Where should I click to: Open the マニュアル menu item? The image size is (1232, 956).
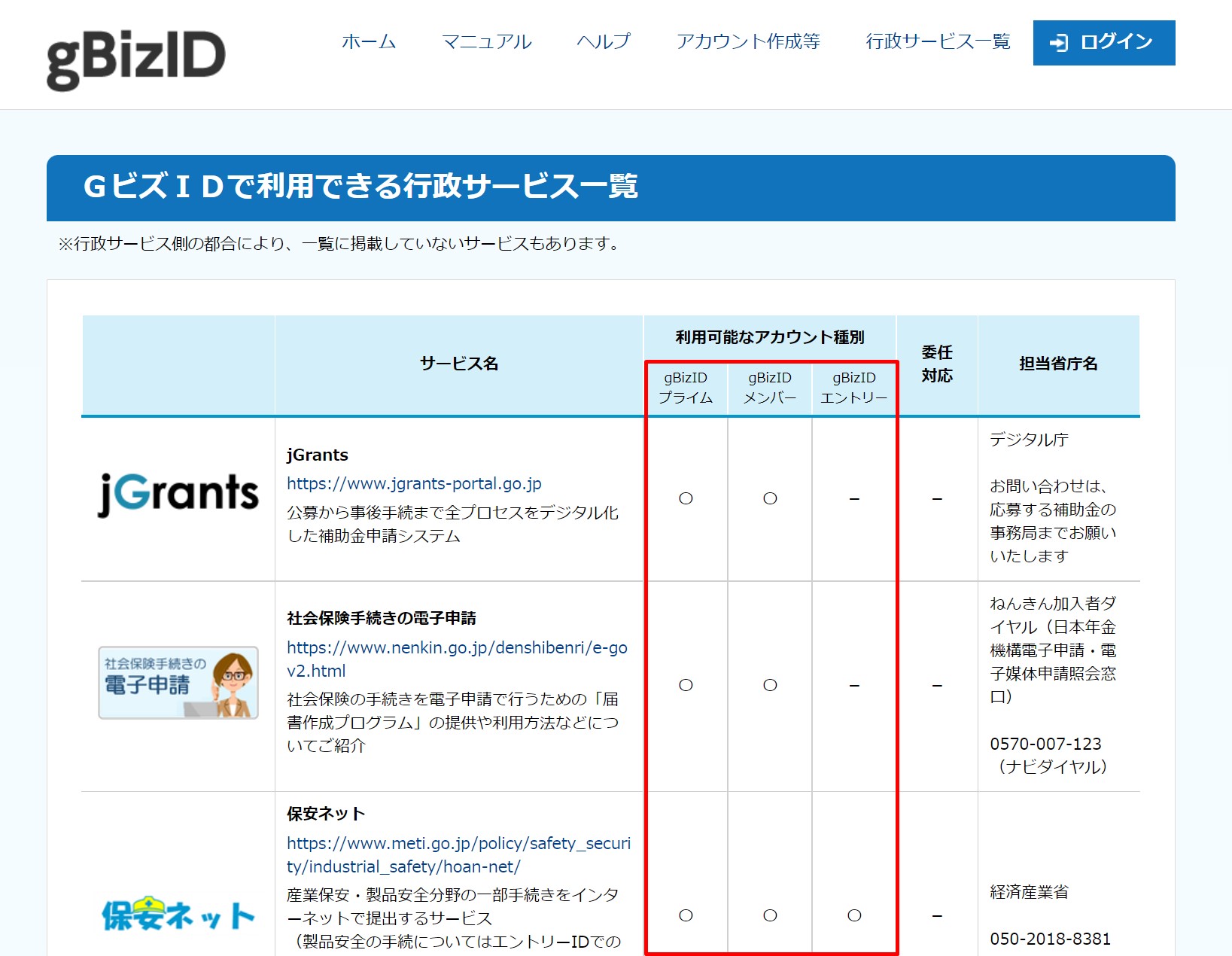[x=488, y=43]
